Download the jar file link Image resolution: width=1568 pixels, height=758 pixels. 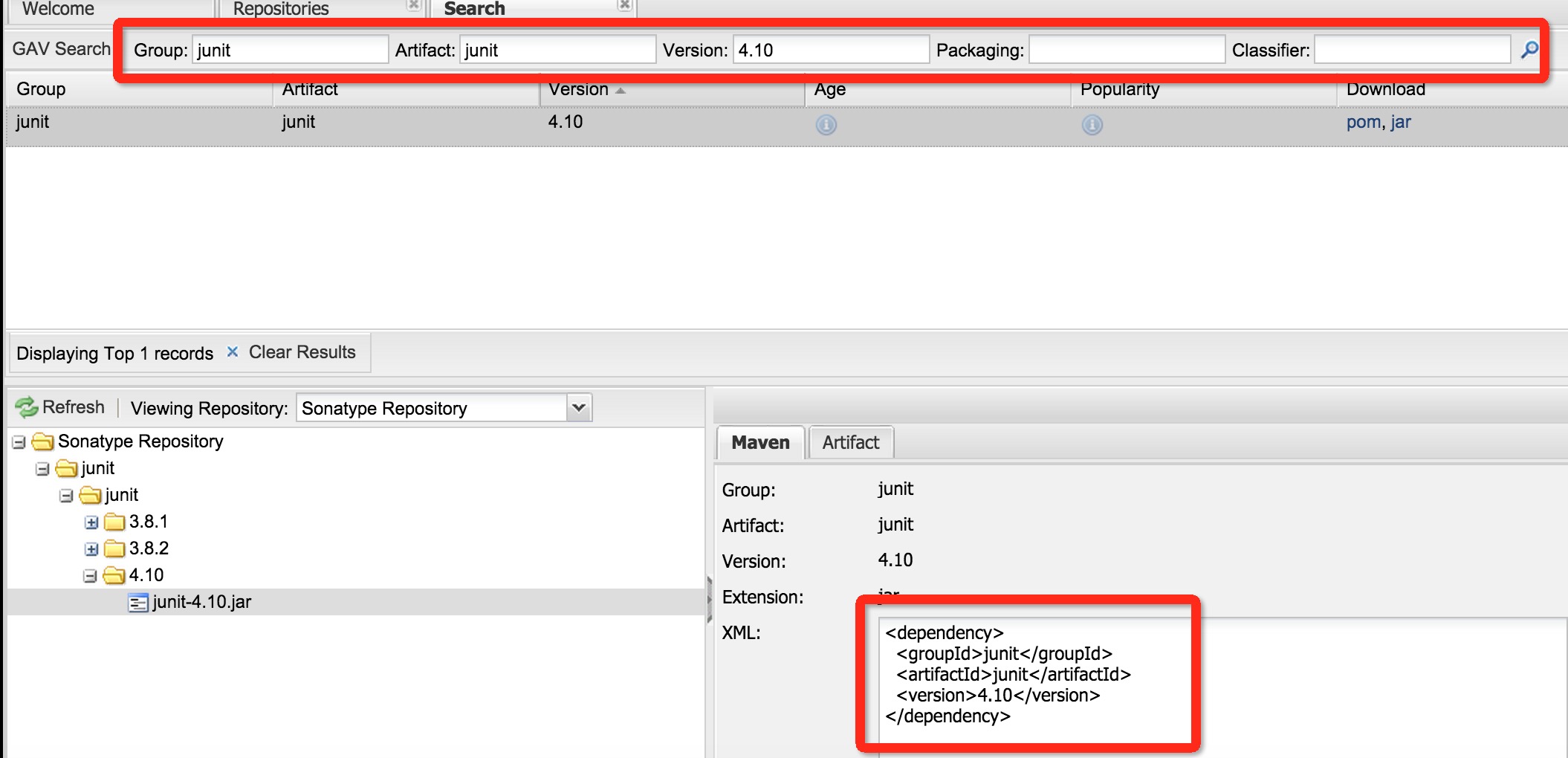tap(1401, 122)
